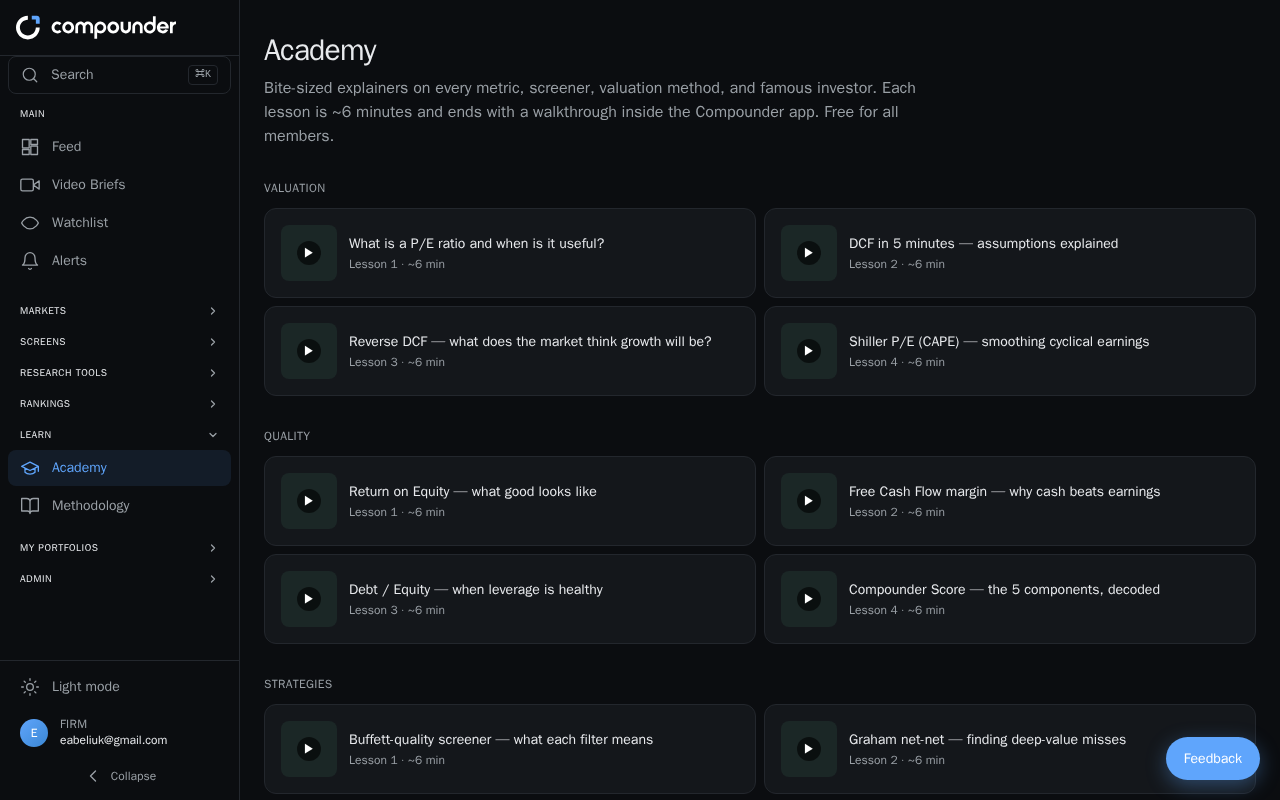Image resolution: width=1280 pixels, height=800 pixels.
Task: Click the STRATEGIES section heading
Action: pos(298,684)
